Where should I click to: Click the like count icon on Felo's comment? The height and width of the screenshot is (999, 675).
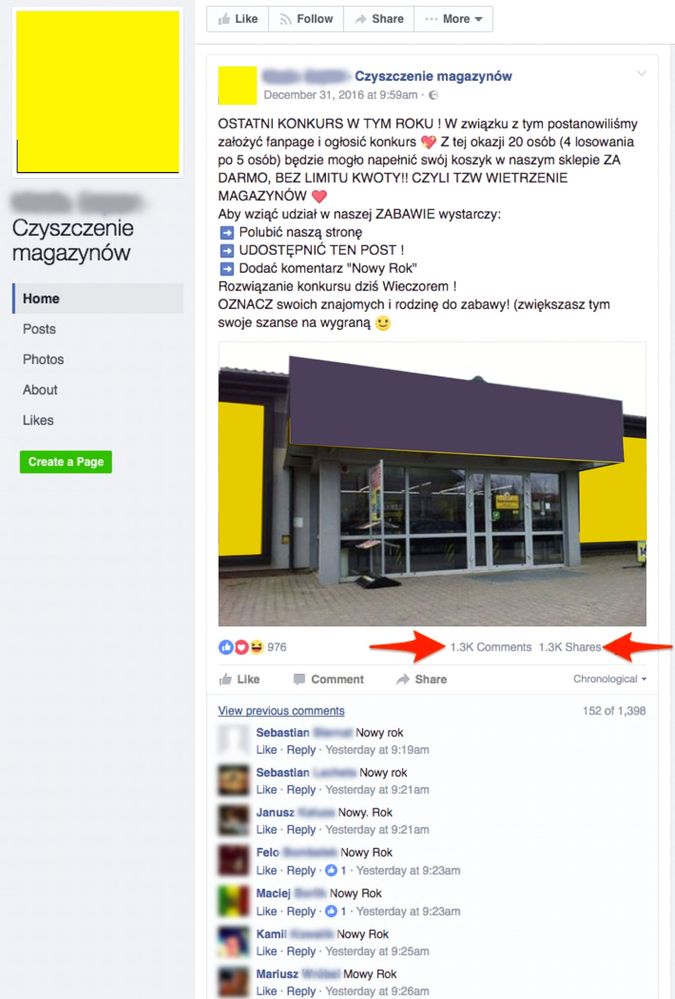click(x=331, y=870)
